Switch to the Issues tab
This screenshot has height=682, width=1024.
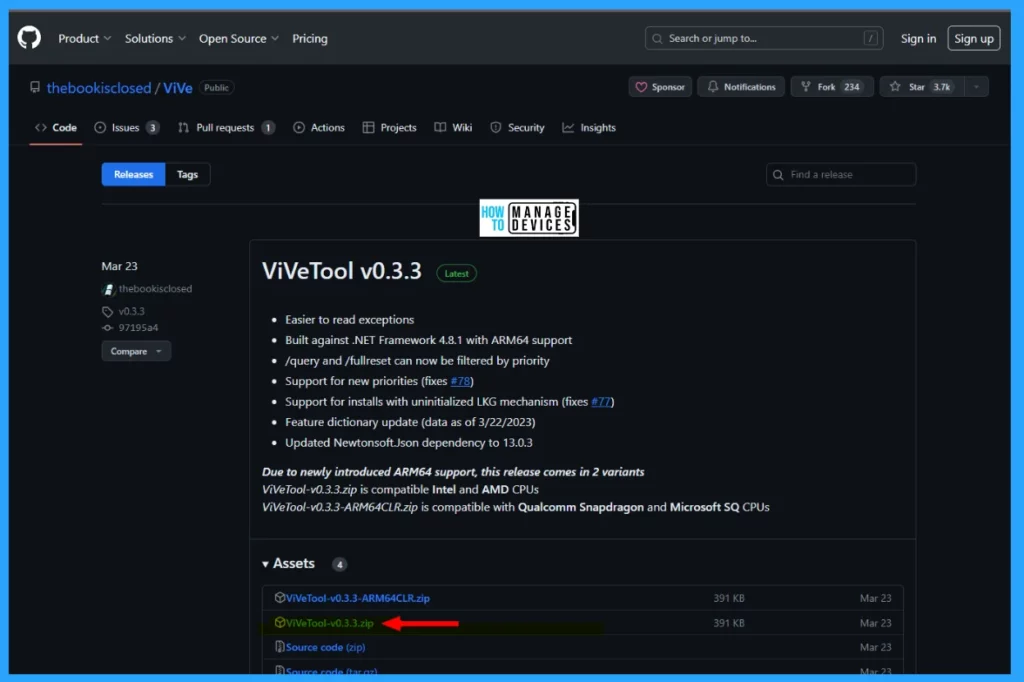[127, 127]
